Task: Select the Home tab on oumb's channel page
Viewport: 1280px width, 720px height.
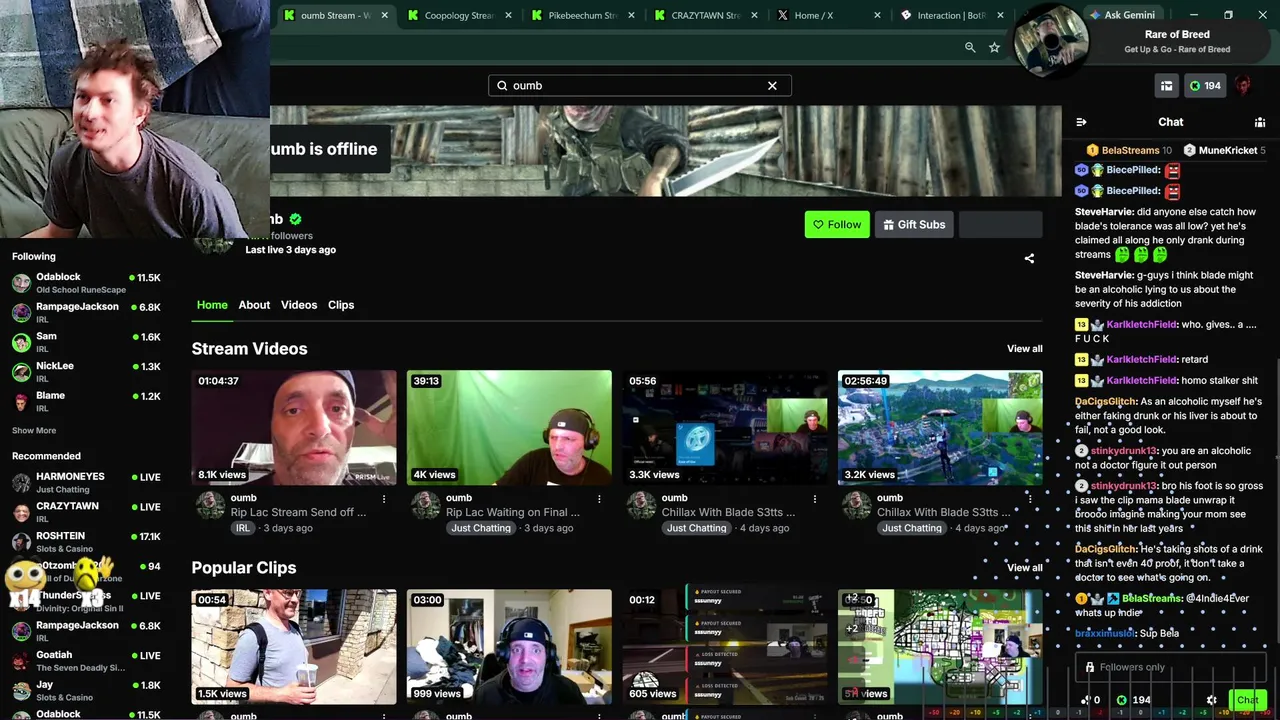Action: (212, 305)
